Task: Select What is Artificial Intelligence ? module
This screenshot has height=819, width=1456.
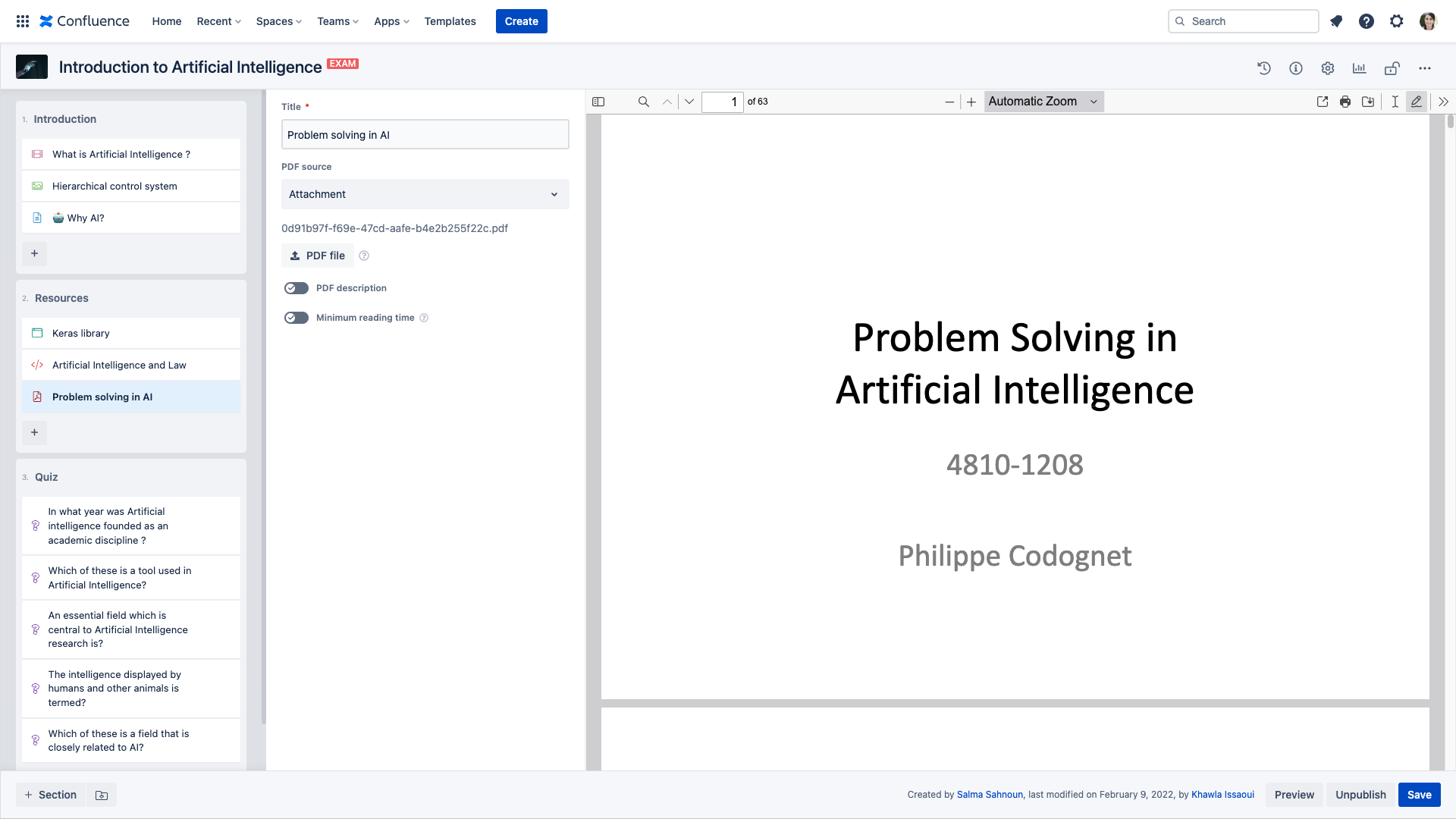Action: click(131, 154)
